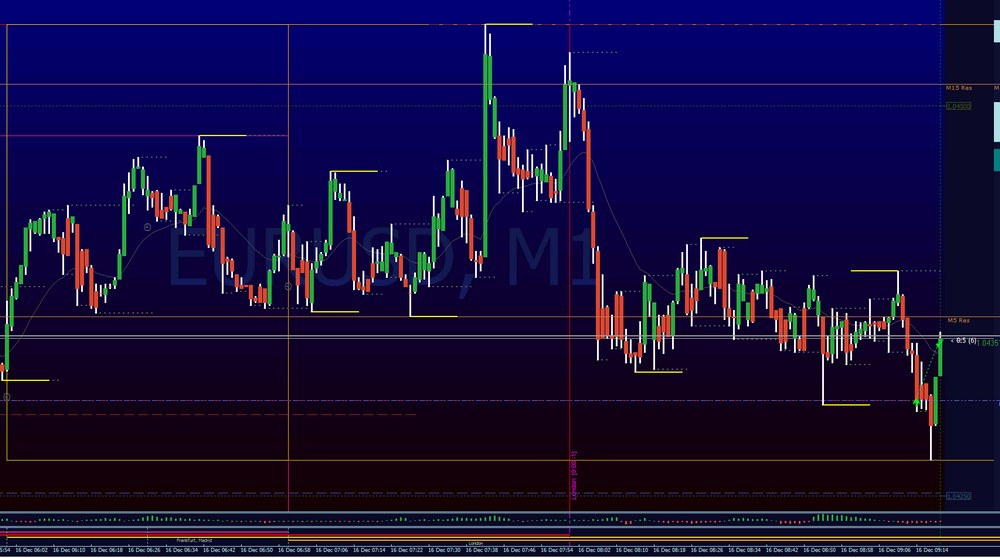Click the 16 Dec 09:06 time label

coord(894,550)
